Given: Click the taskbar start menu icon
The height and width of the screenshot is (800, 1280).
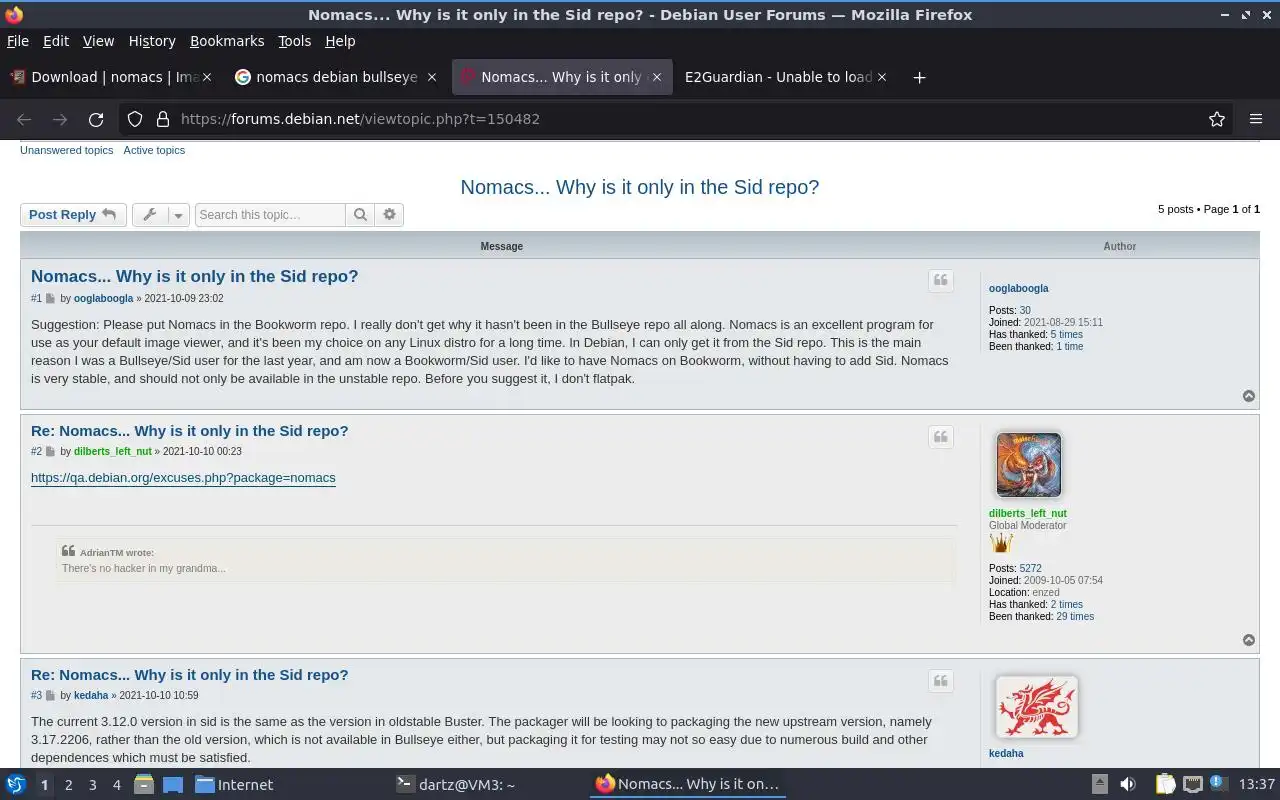Looking at the screenshot, I should pyautogui.click(x=16, y=785).
